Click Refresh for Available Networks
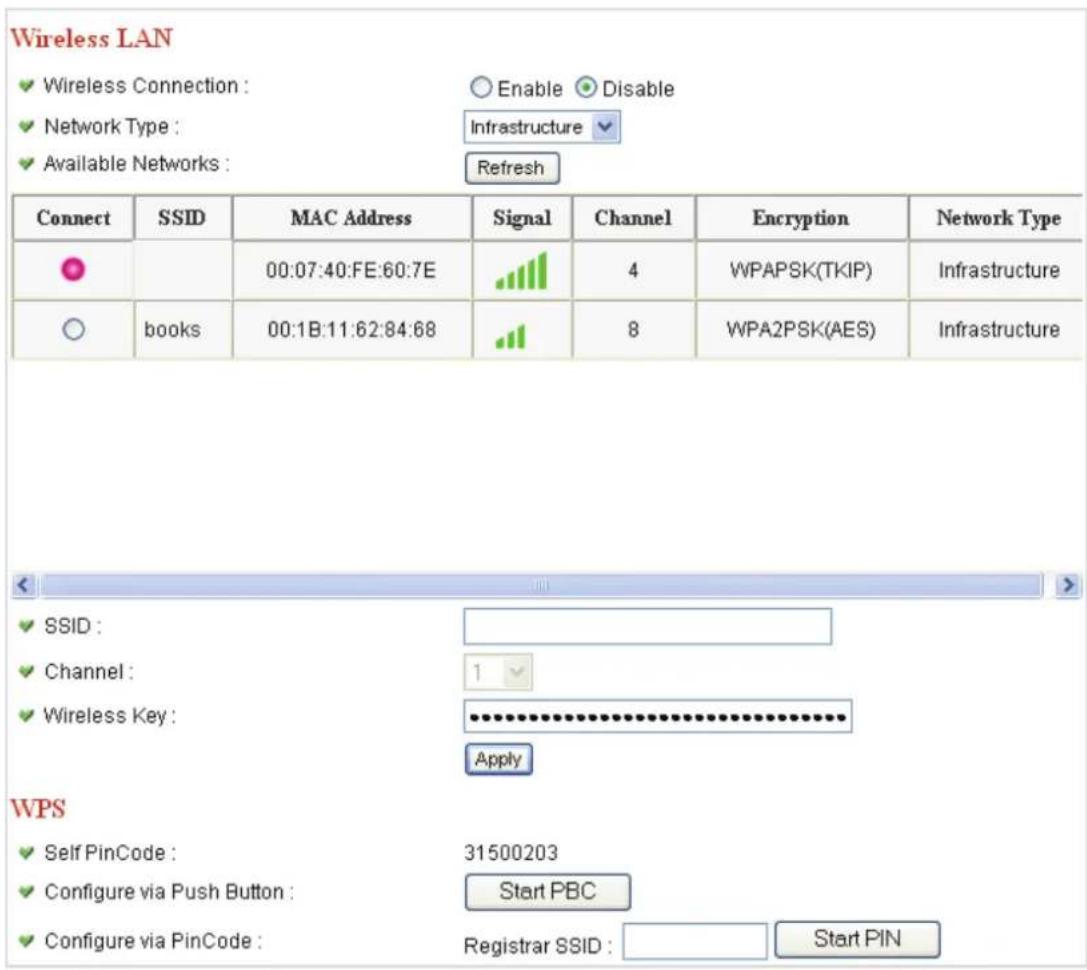The height and width of the screenshot is (970, 1087). pos(512,168)
